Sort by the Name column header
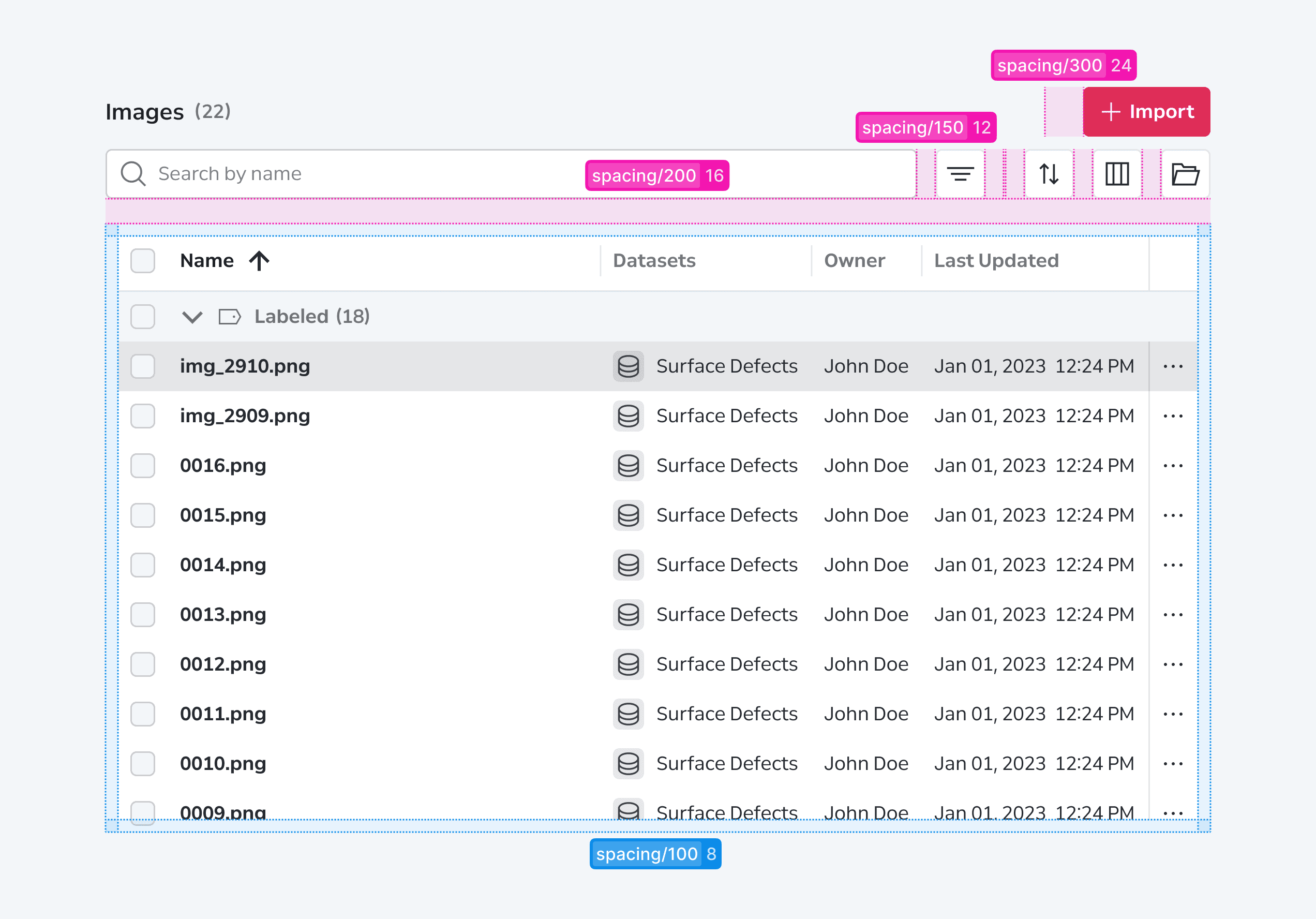 point(207,261)
